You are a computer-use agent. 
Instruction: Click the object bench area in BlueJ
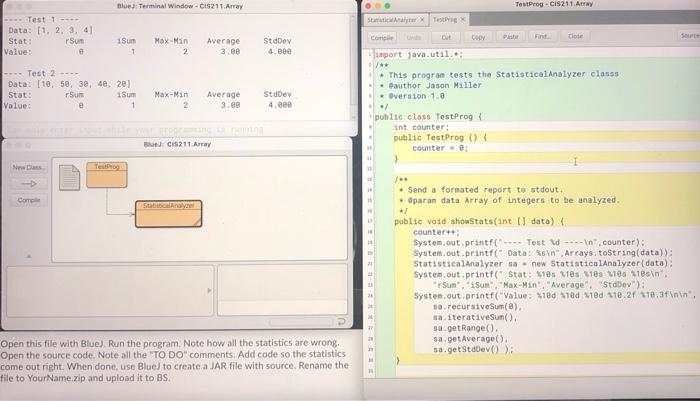tap(110, 291)
